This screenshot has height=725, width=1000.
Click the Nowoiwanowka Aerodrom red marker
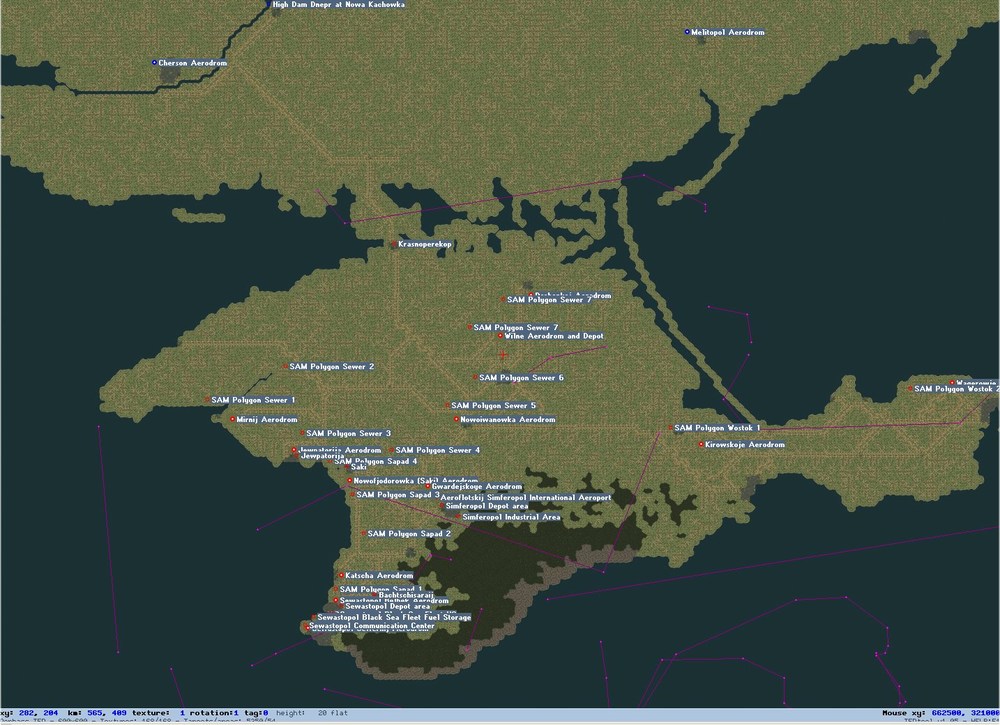coord(457,420)
